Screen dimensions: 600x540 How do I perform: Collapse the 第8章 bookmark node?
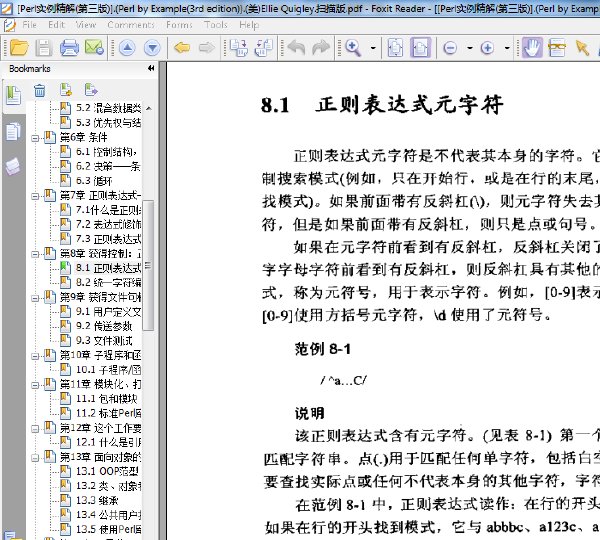pyautogui.click(x=35, y=254)
